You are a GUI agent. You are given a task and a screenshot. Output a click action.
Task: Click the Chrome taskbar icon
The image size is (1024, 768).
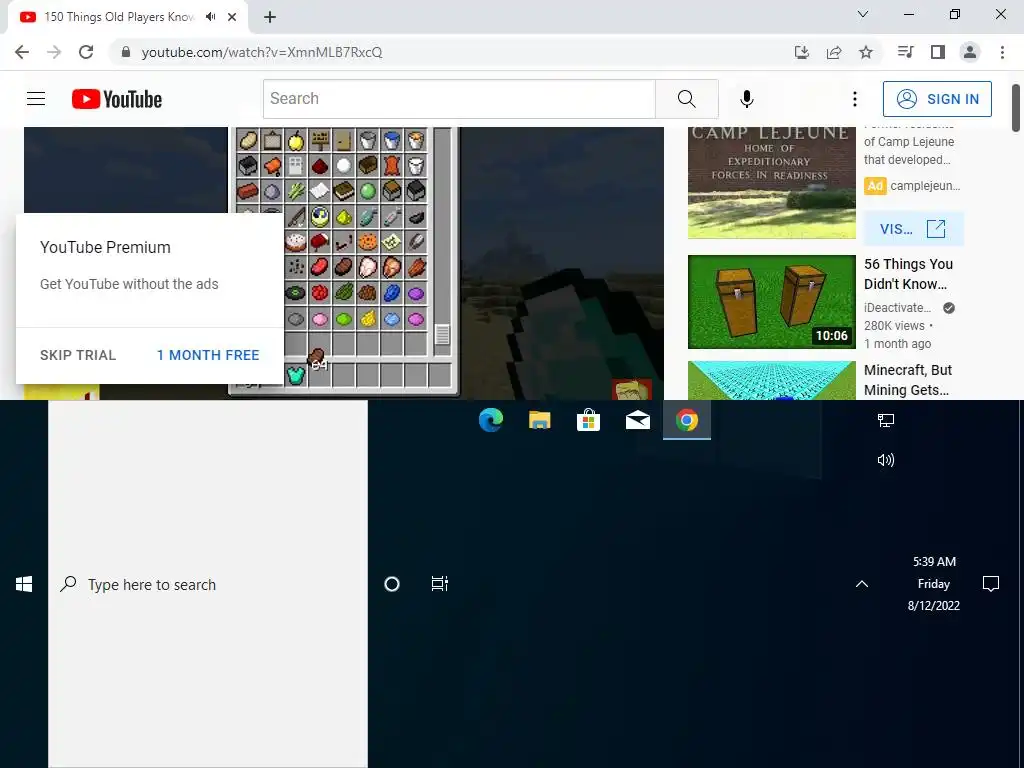tap(686, 420)
